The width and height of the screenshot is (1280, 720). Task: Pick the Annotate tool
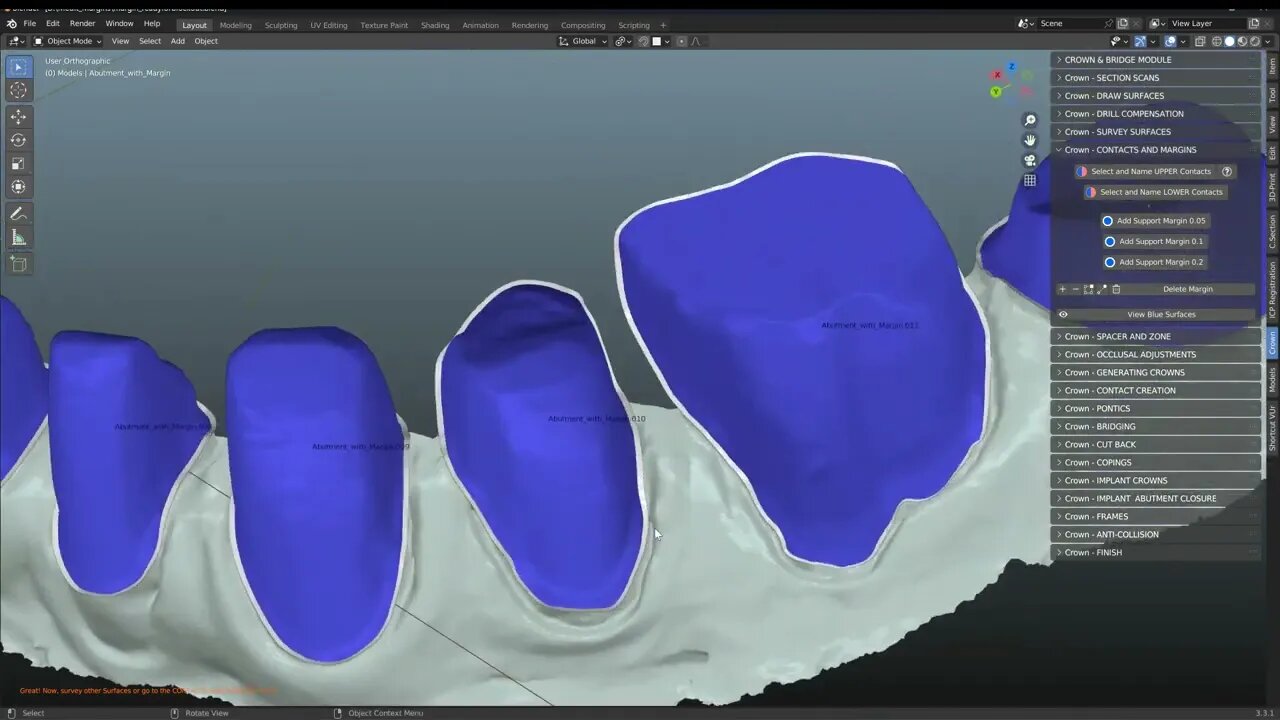pyautogui.click(x=18, y=213)
